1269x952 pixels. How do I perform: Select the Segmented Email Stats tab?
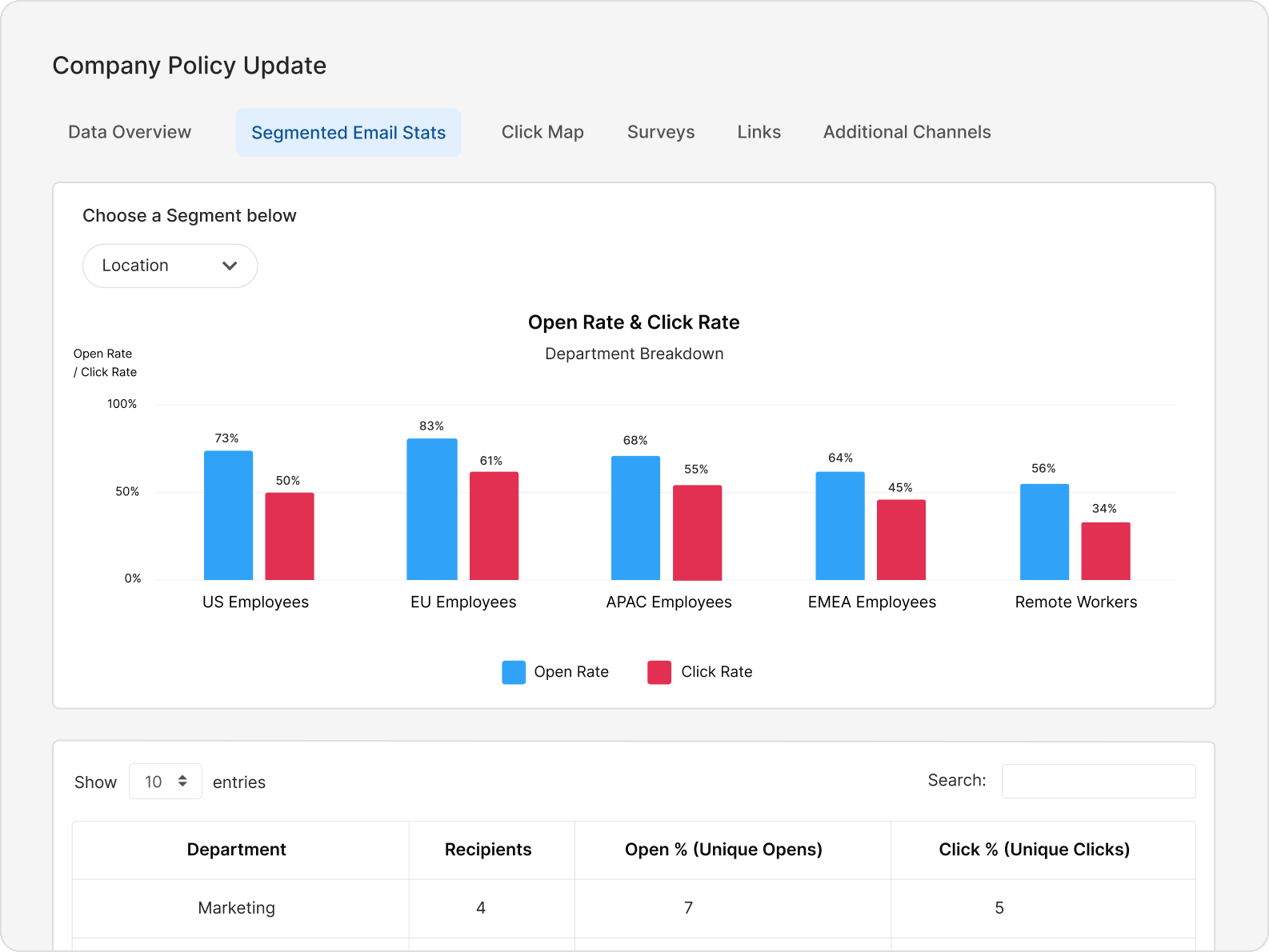pyautogui.click(x=348, y=133)
